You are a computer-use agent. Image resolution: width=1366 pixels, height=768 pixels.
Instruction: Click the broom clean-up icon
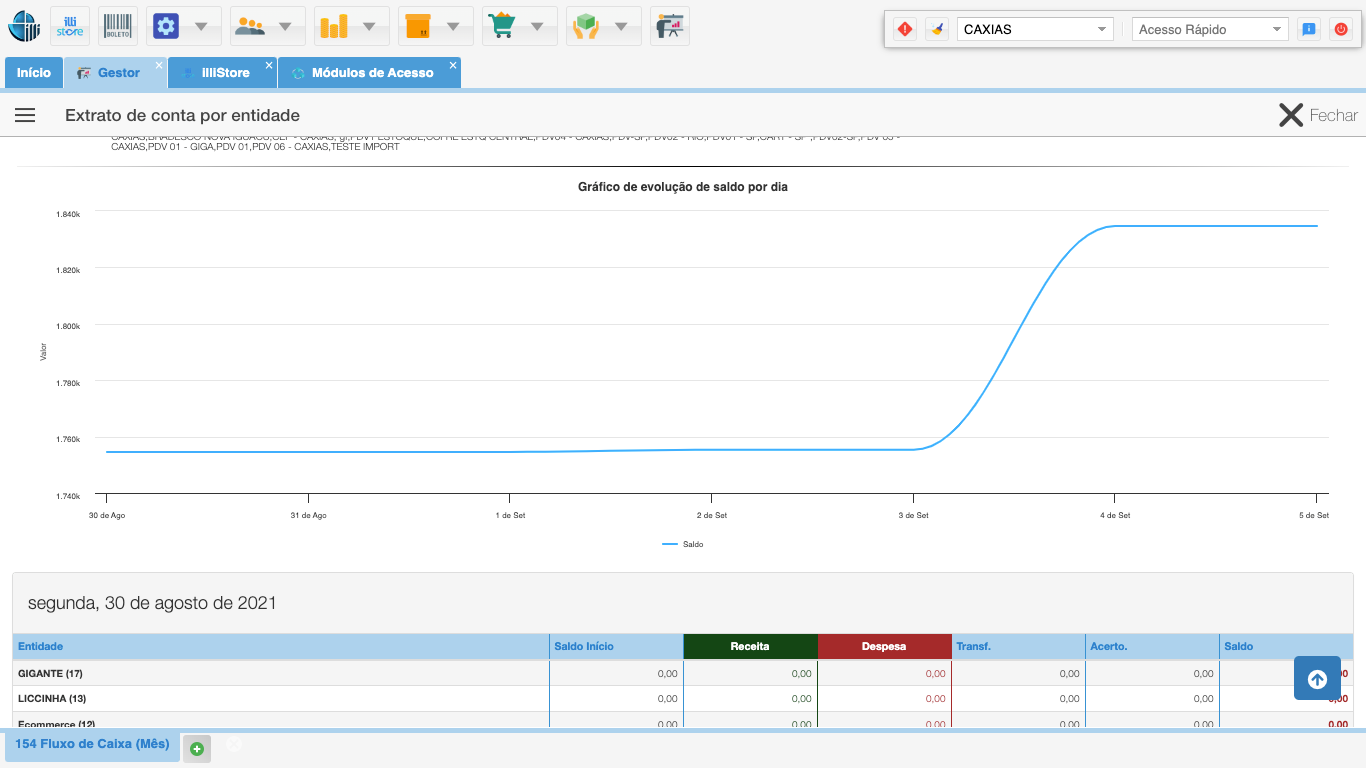click(x=936, y=29)
